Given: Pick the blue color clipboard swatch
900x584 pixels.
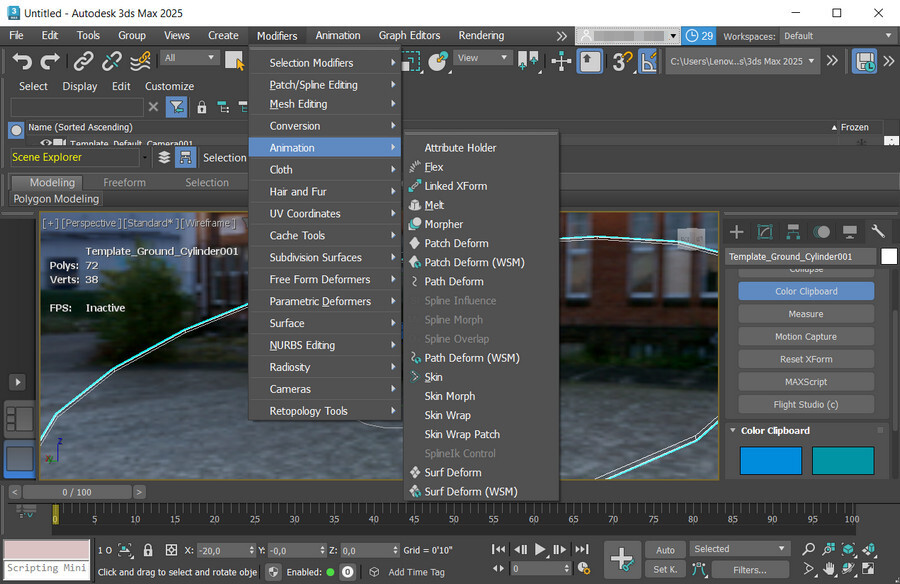Looking at the screenshot, I should pos(770,461).
